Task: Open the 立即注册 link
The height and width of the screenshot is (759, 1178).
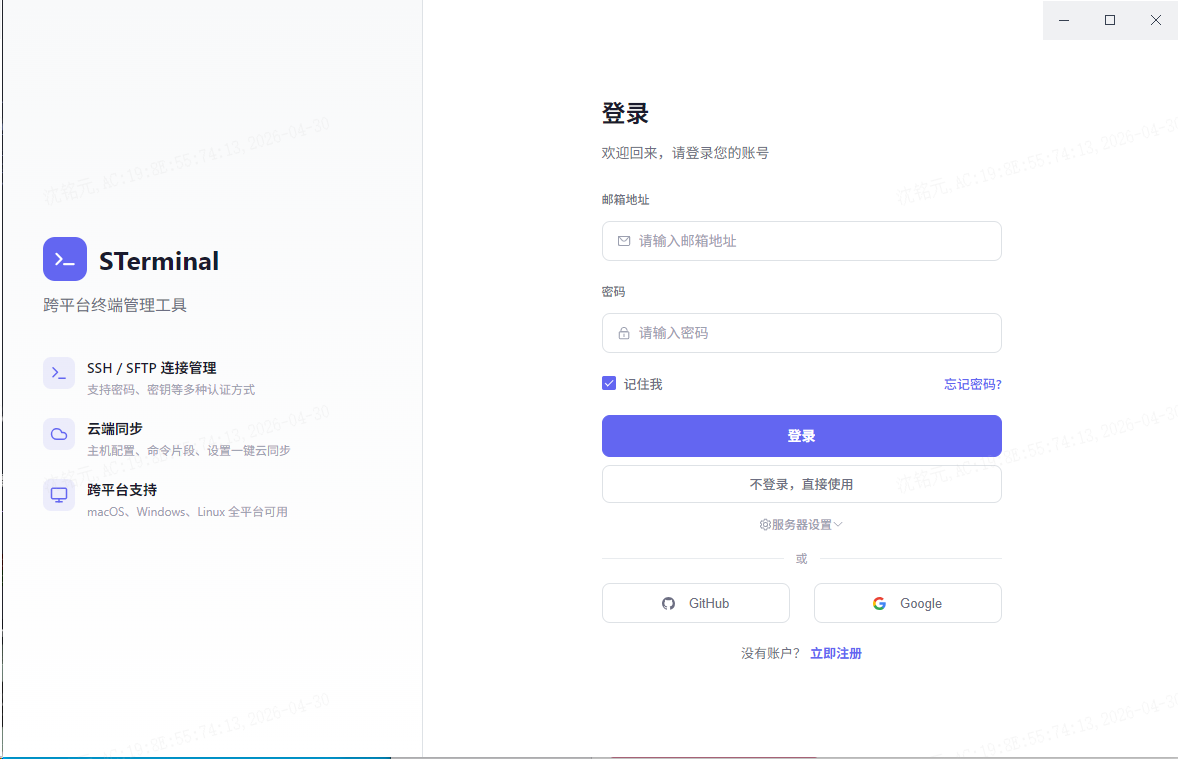Action: tap(835, 653)
